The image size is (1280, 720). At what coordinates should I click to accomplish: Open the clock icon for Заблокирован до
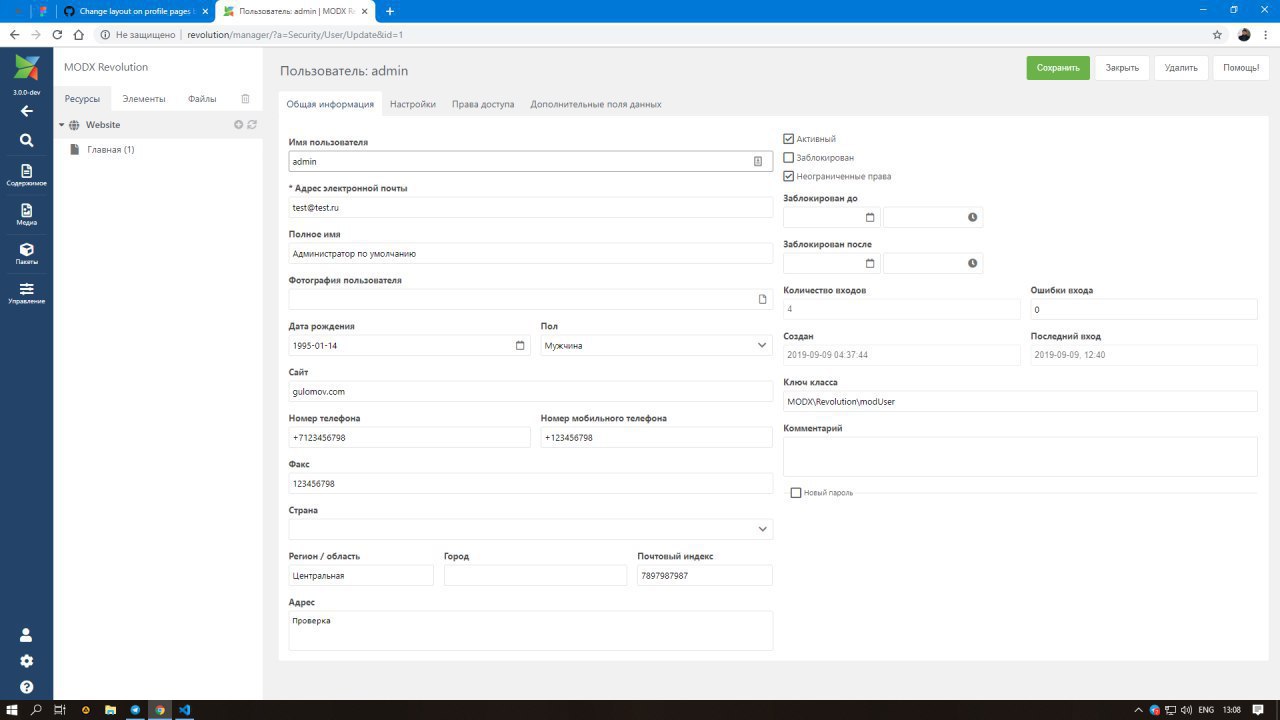coord(972,218)
